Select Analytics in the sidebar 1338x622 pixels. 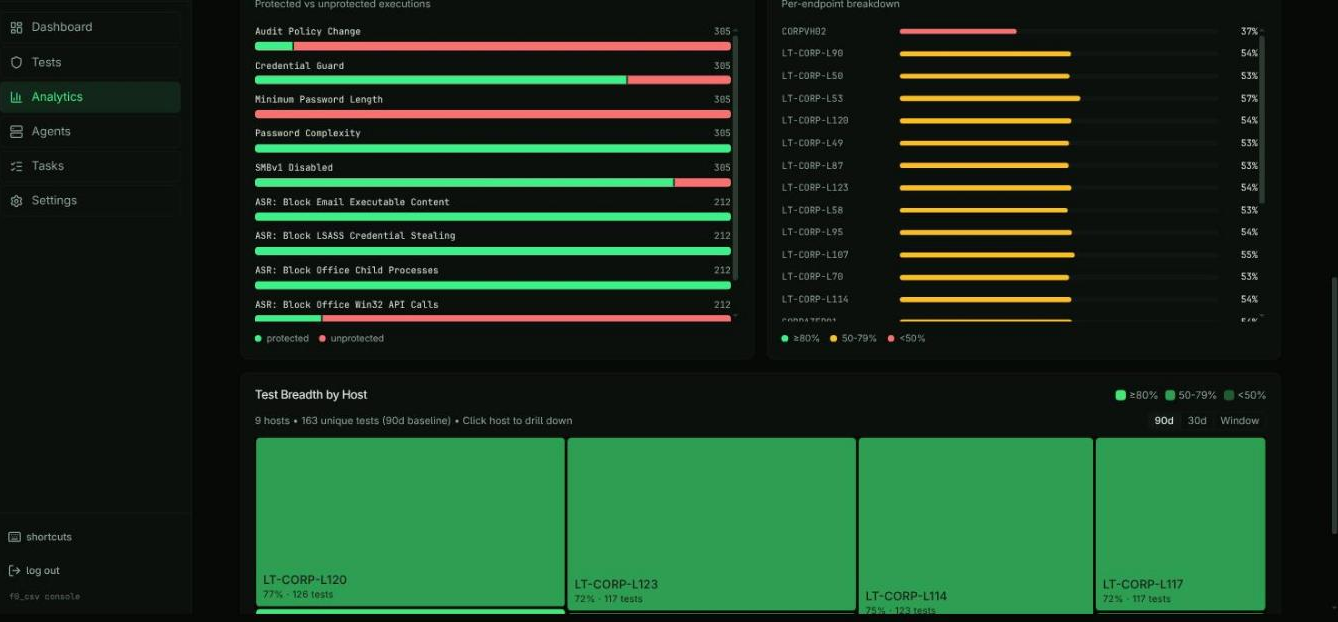pyautogui.click(x=91, y=97)
